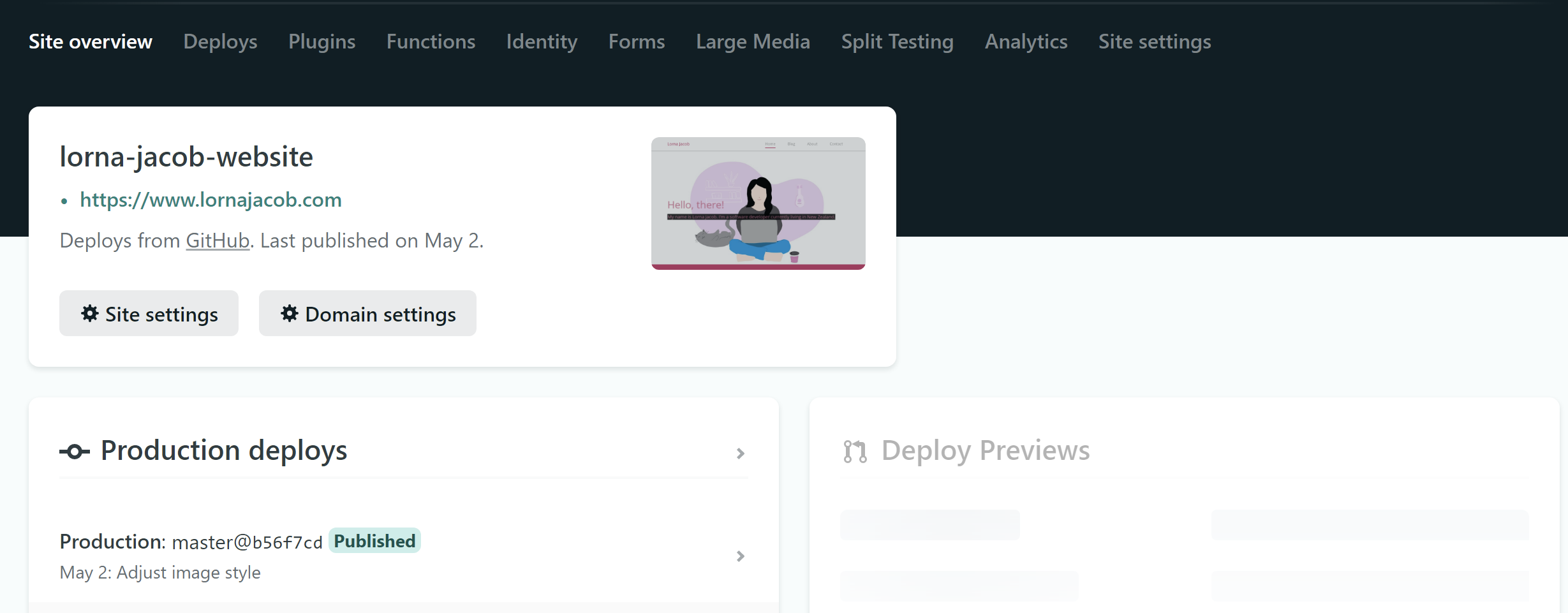The height and width of the screenshot is (613, 1568).
Task: Click the Production deploys heading
Action: [224, 450]
